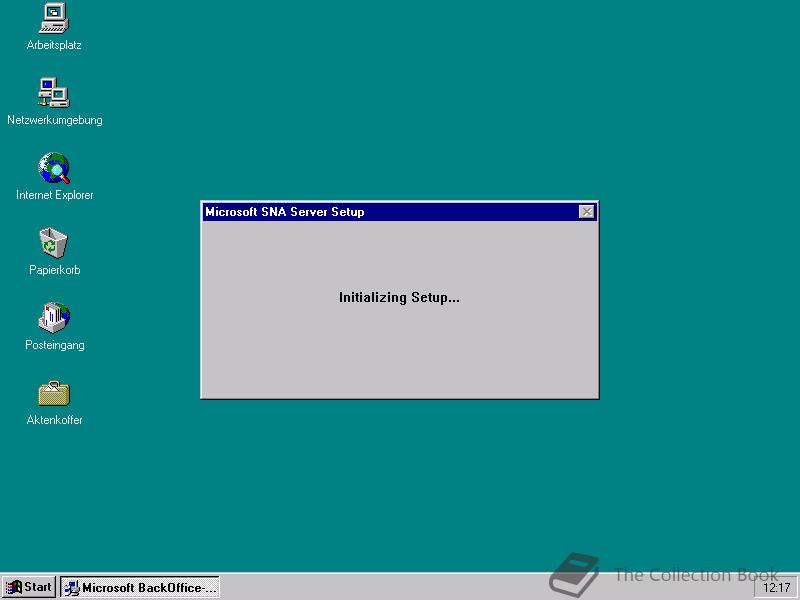
Task: Activate Microsoft BackOffice taskbar button
Action: [140, 587]
